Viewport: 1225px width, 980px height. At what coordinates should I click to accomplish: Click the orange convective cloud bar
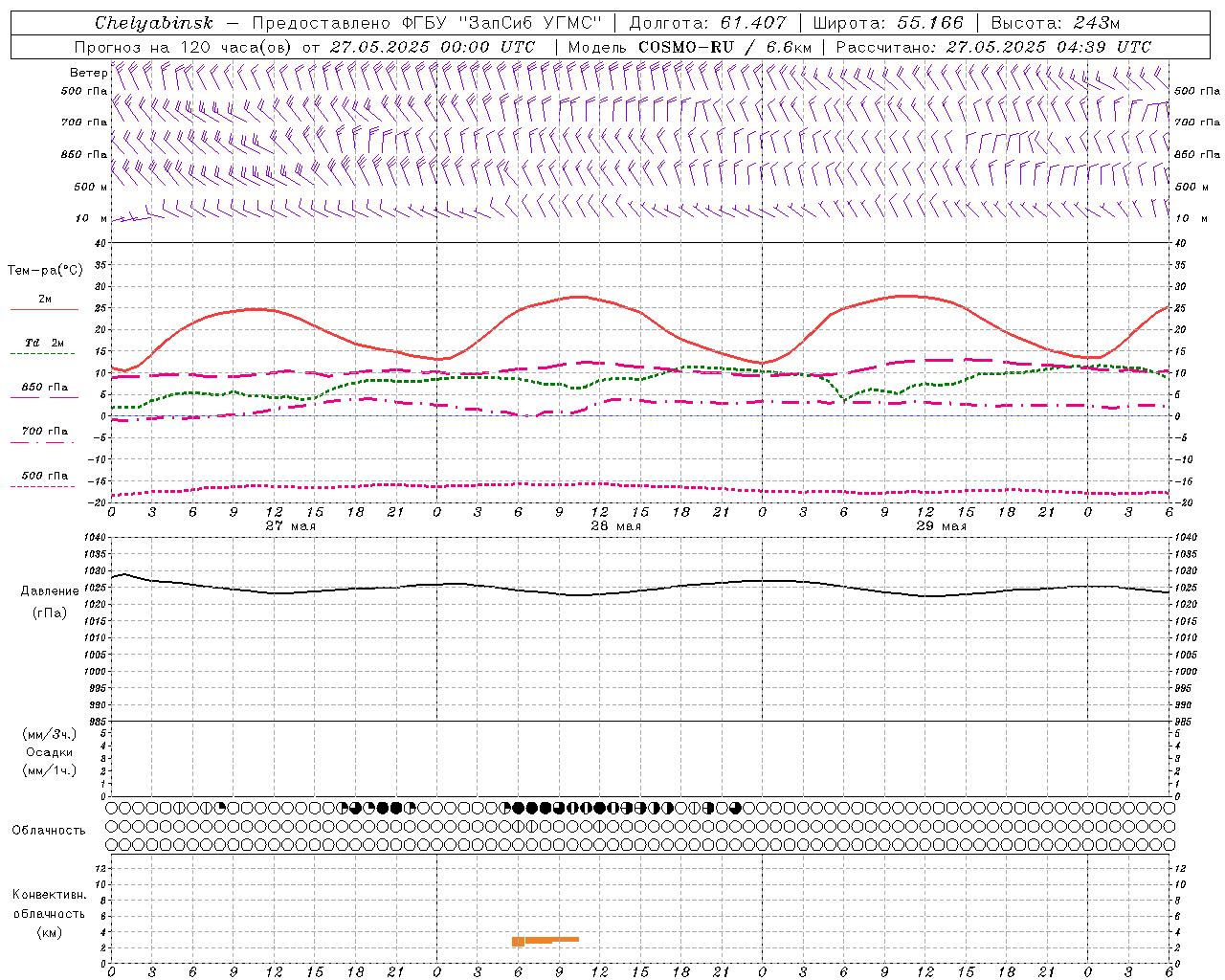546,941
